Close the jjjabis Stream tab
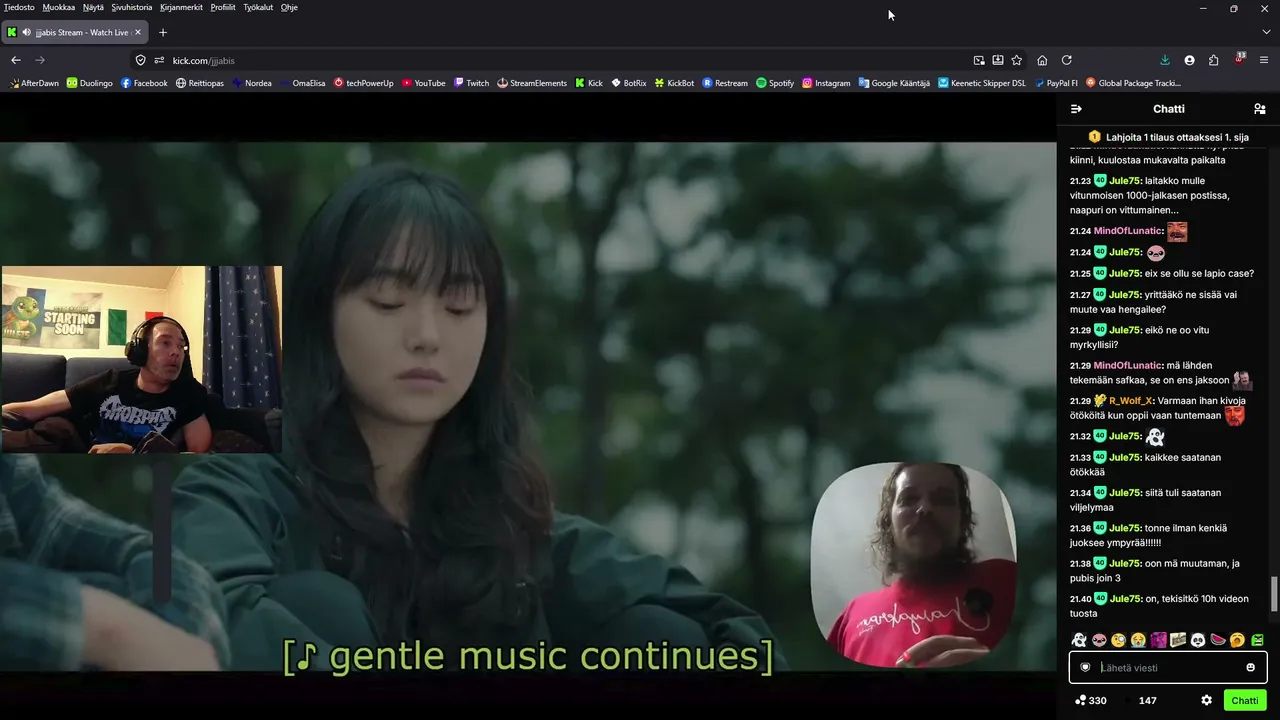This screenshot has height=720, width=1280. [x=138, y=32]
